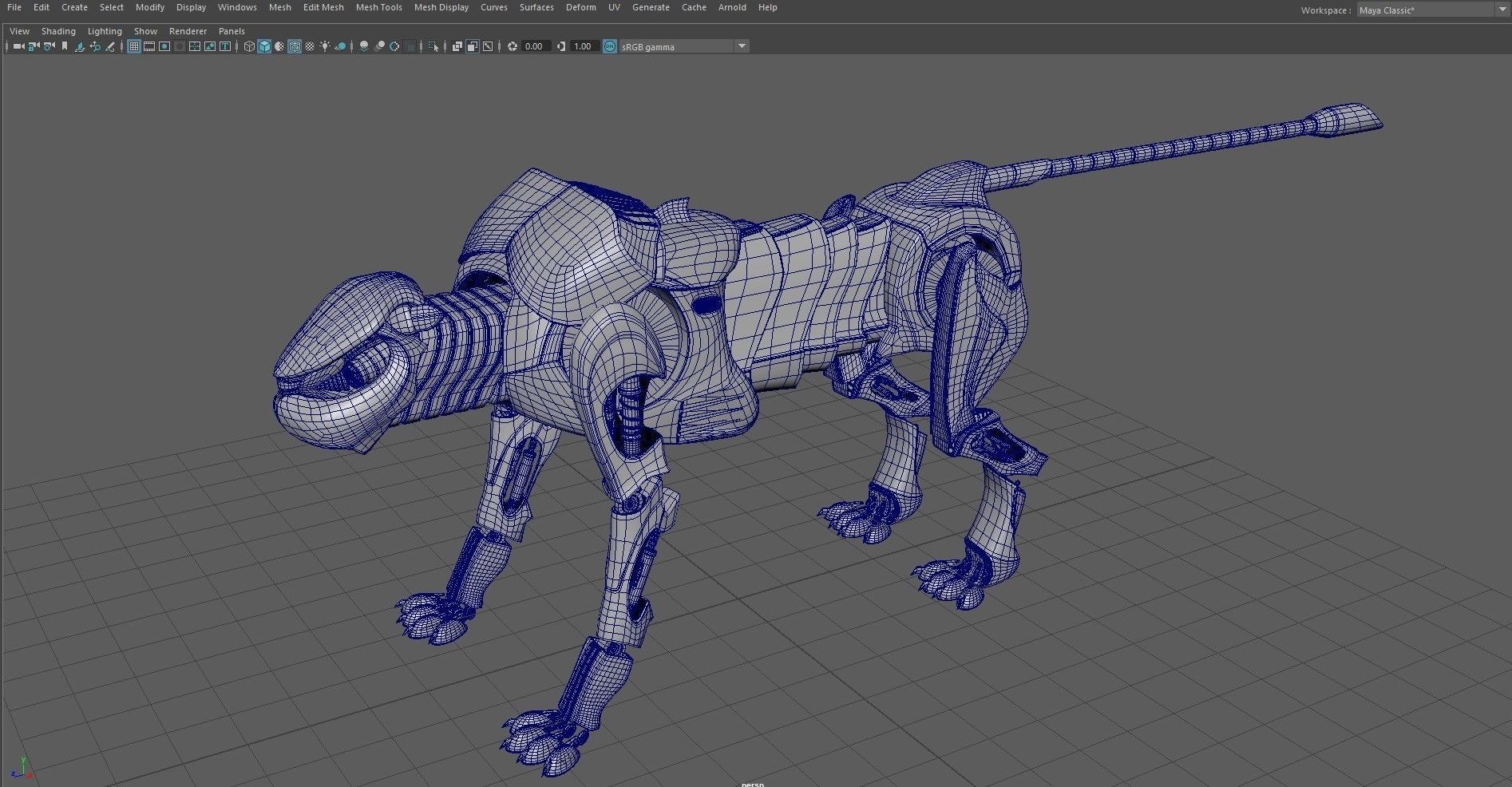Open the panel View menu
The width and height of the screenshot is (1512, 787).
19,31
